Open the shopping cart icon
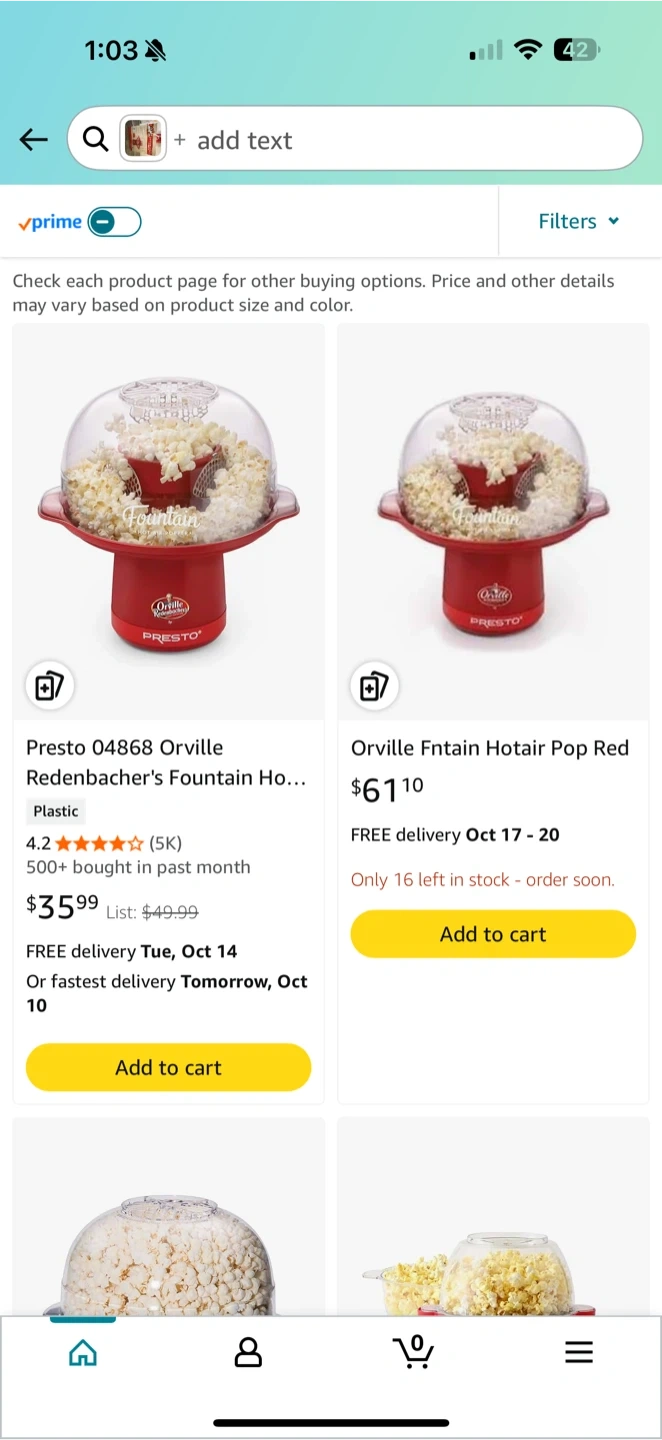The height and width of the screenshot is (1440, 662). (x=413, y=1352)
